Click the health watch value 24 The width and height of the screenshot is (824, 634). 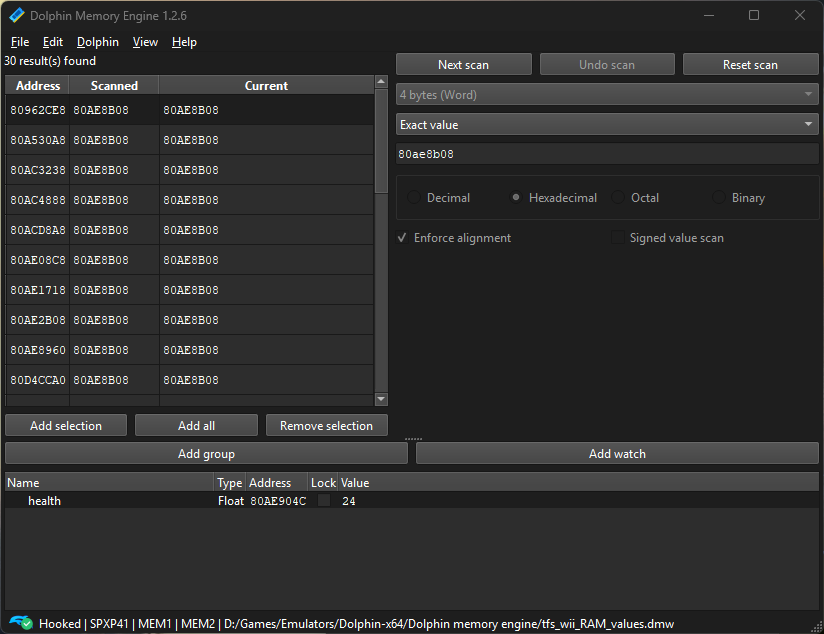coord(349,501)
